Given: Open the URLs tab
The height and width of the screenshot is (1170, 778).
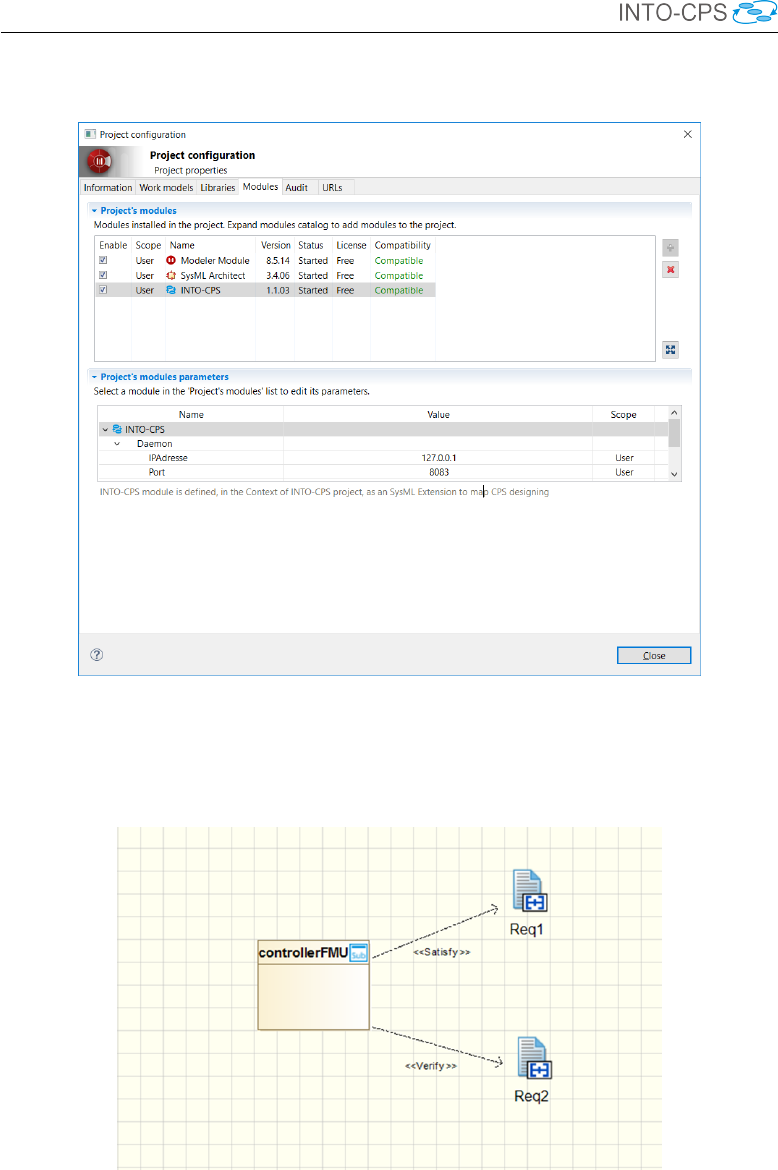Looking at the screenshot, I should (x=332, y=187).
